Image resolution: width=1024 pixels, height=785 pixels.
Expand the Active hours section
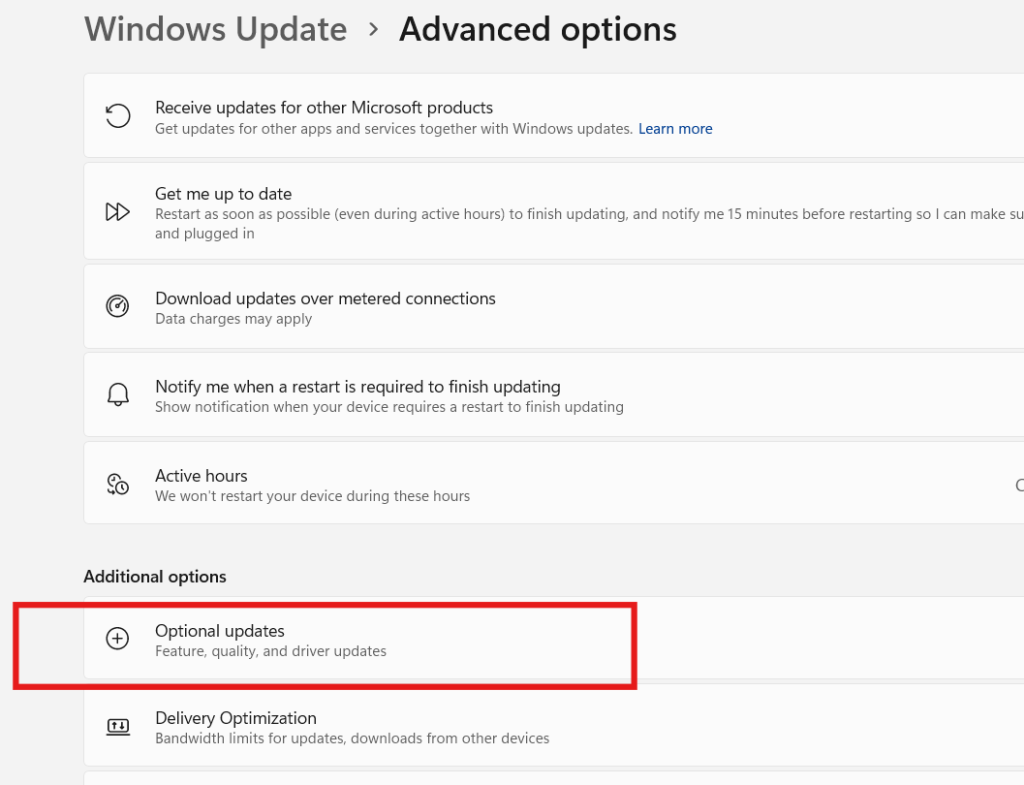tap(500, 483)
